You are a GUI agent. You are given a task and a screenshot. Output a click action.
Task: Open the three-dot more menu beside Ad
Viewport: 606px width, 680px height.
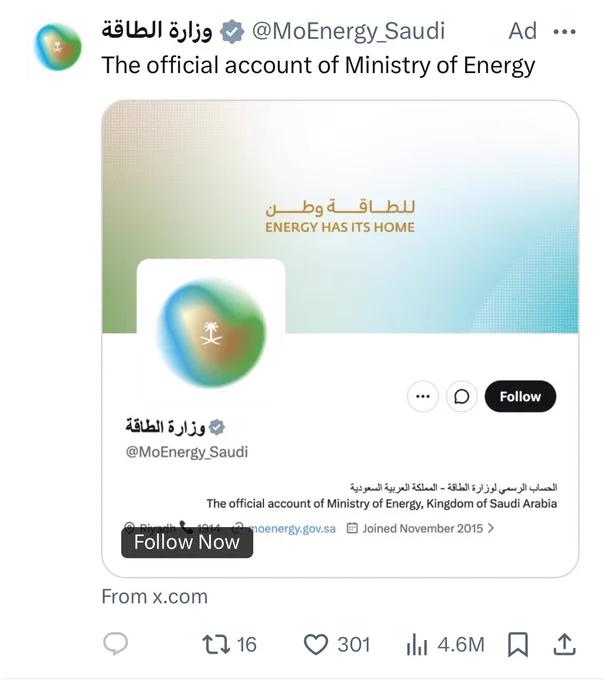click(x=565, y=32)
